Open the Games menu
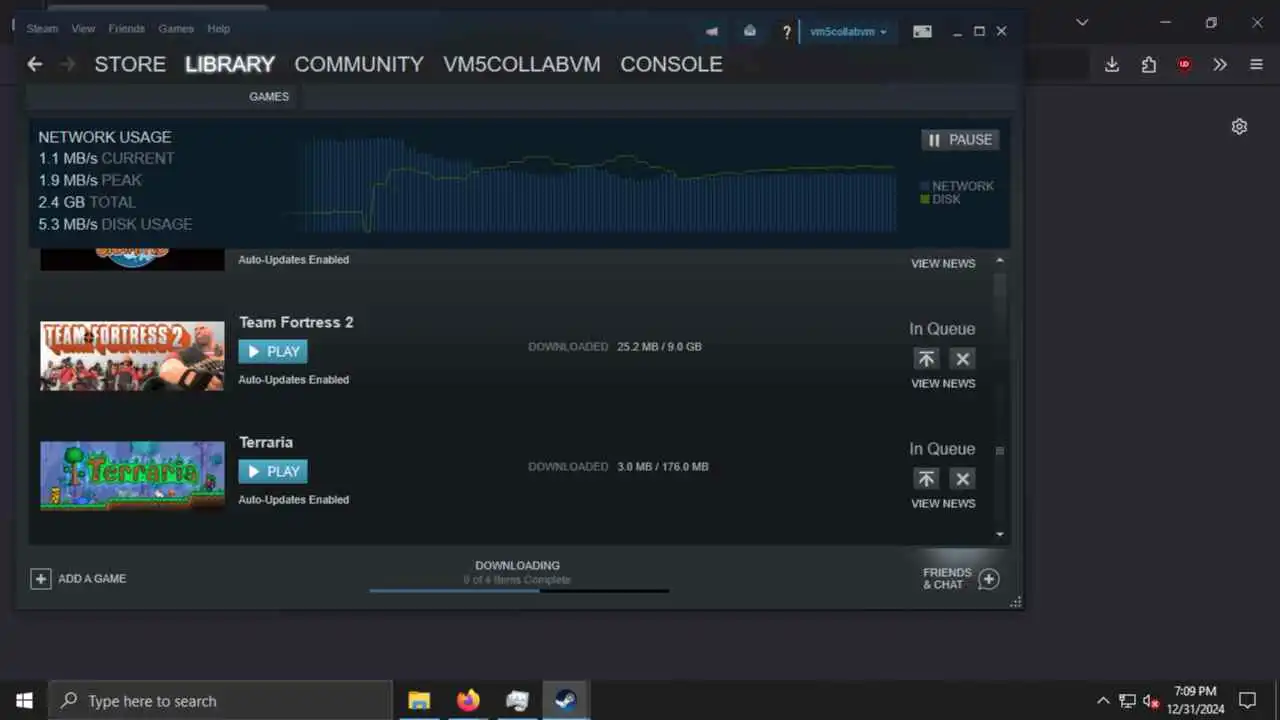 click(176, 29)
